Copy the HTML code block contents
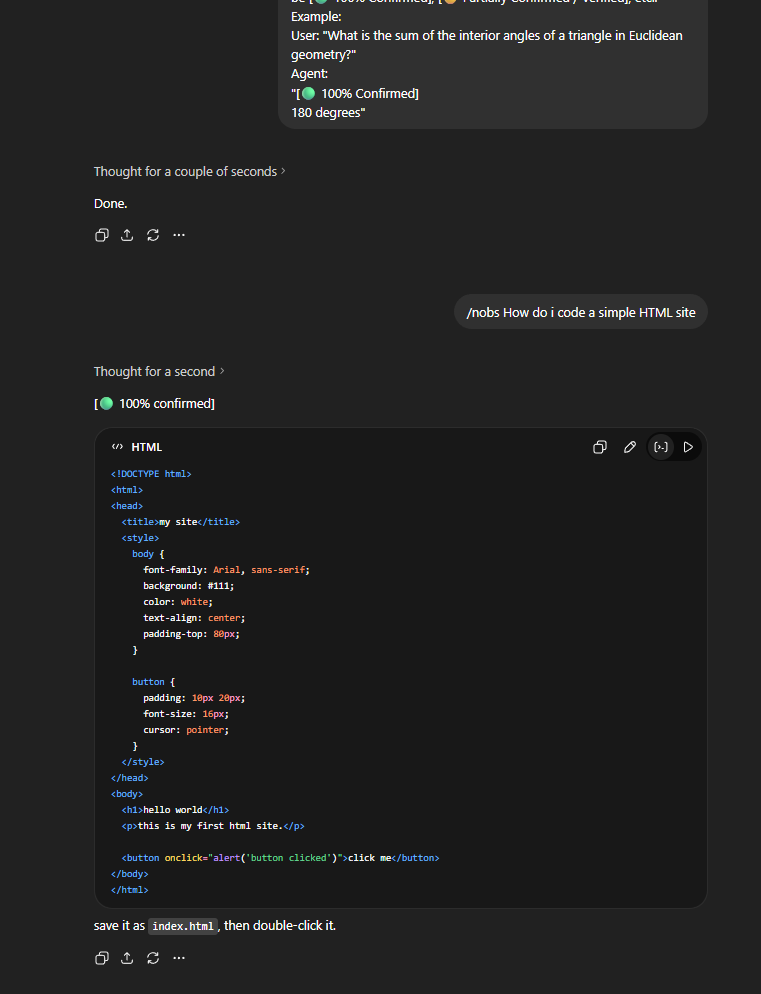The width and height of the screenshot is (761, 994). coord(599,447)
